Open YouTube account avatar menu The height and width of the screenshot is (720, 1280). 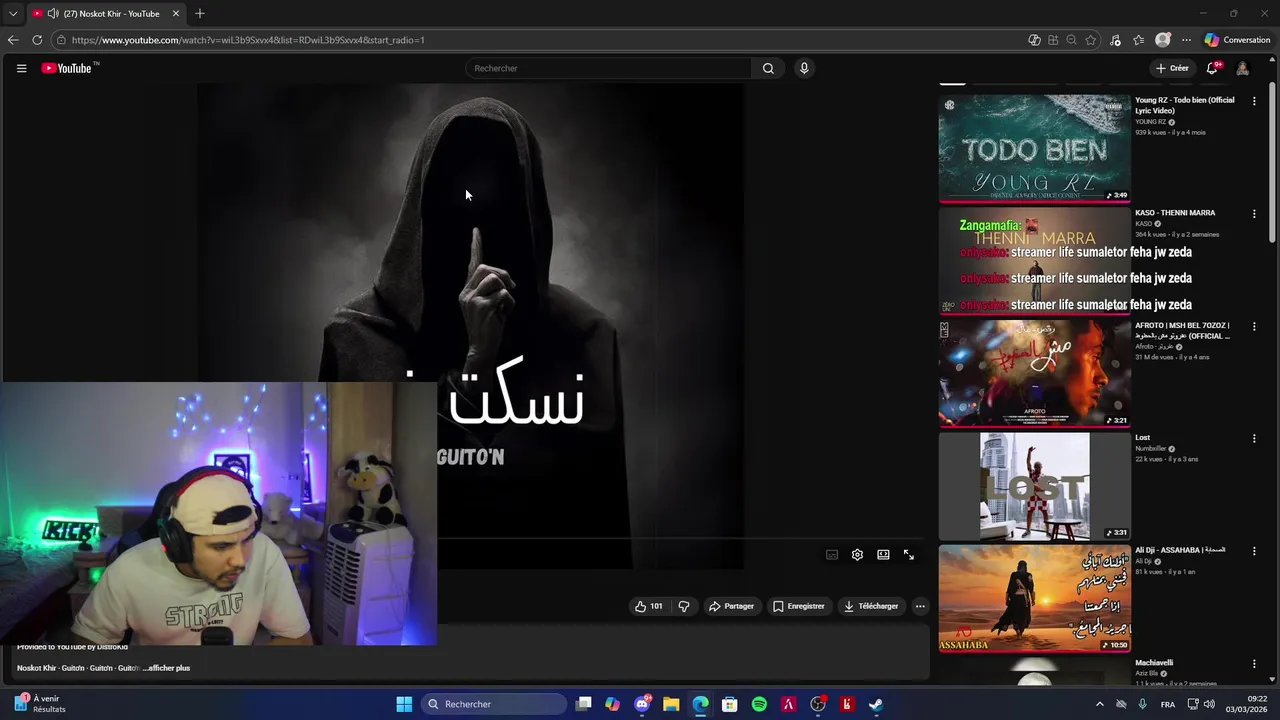point(1242,68)
